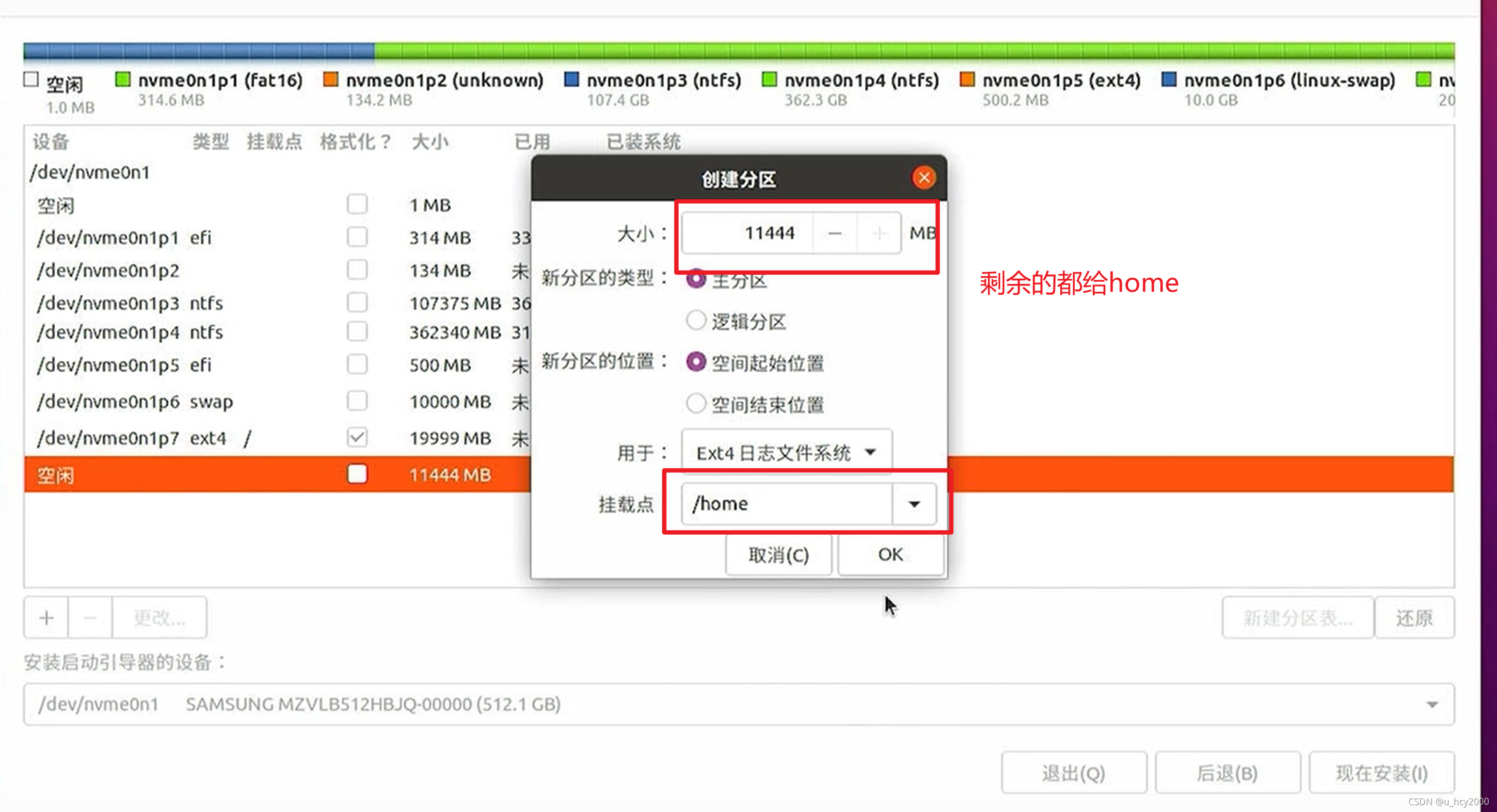Click the blue nvme0n1p6 linux-swap legend swatch
Image resolution: width=1497 pixels, height=812 pixels.
click(1169, 80)
